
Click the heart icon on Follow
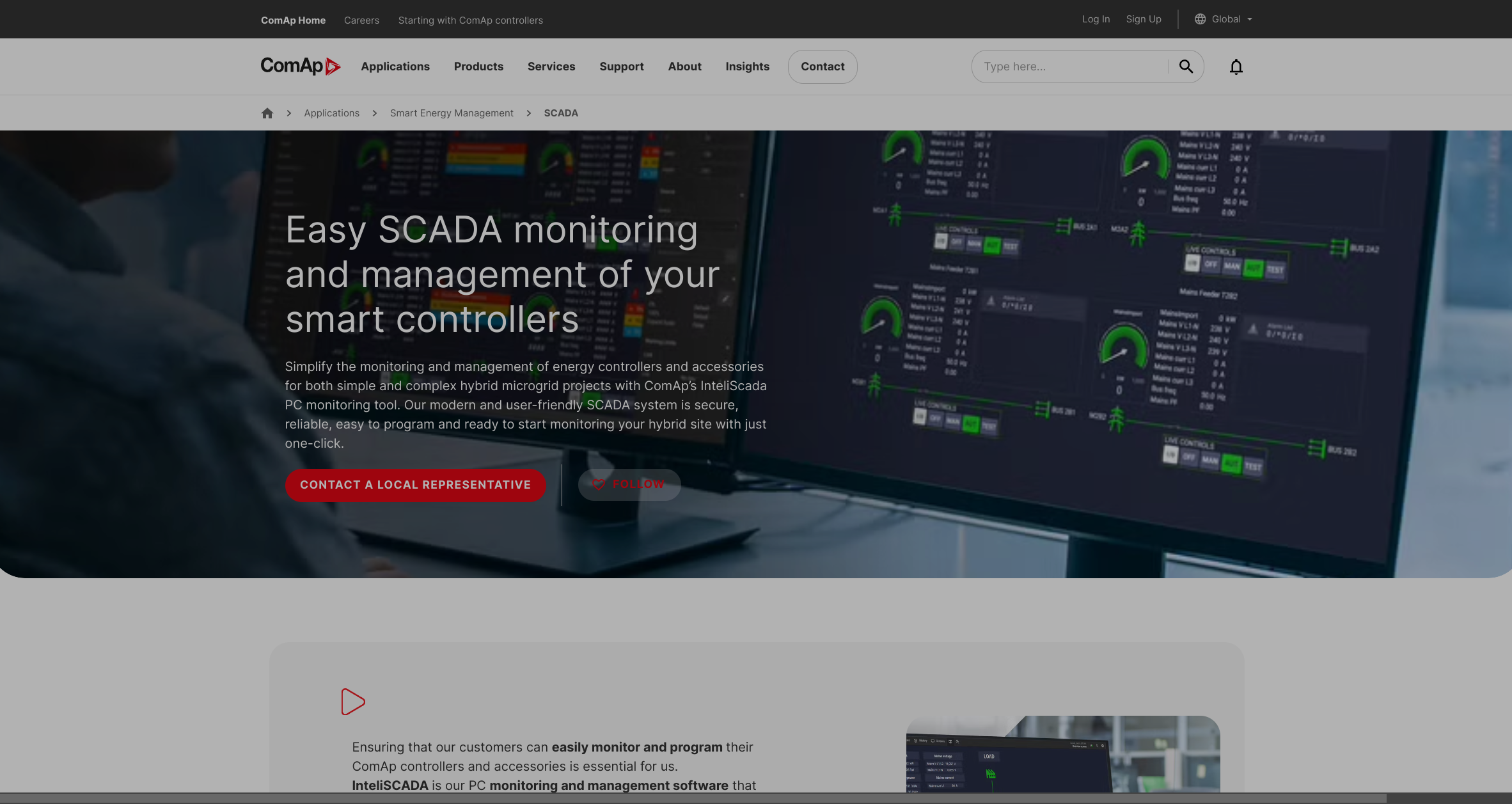(x=598, y=485)
